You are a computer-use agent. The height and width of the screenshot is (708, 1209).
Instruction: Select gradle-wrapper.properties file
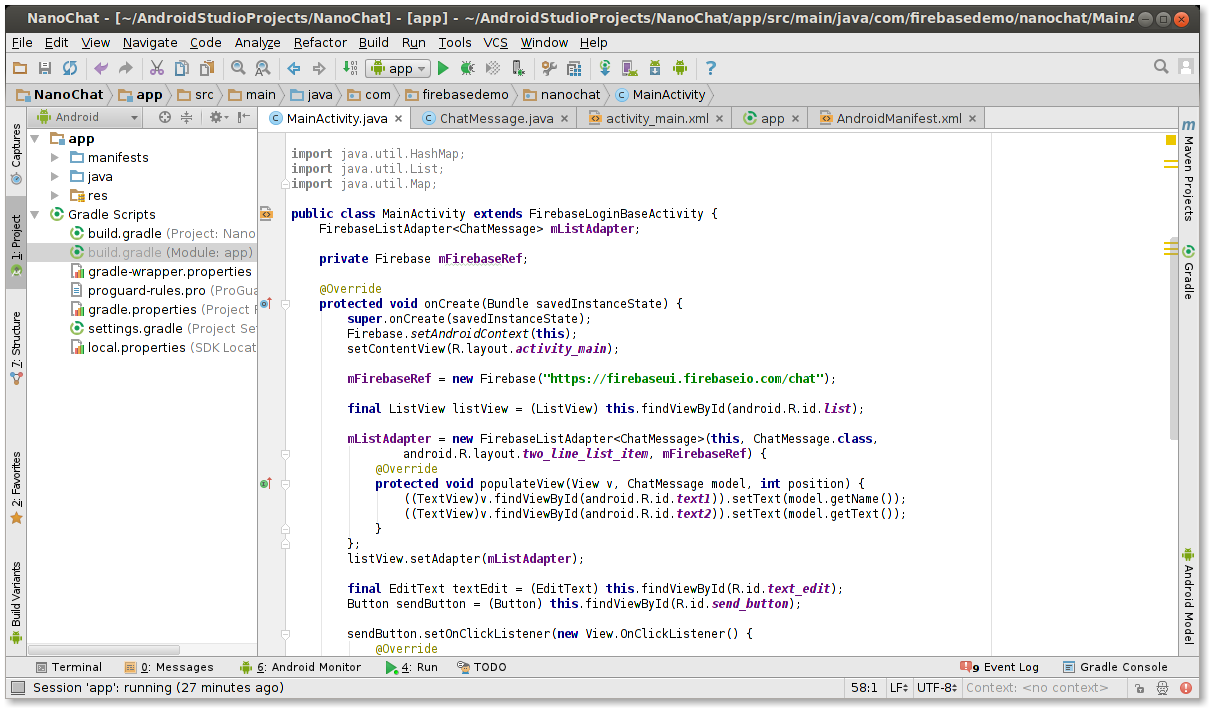[162, 271]
